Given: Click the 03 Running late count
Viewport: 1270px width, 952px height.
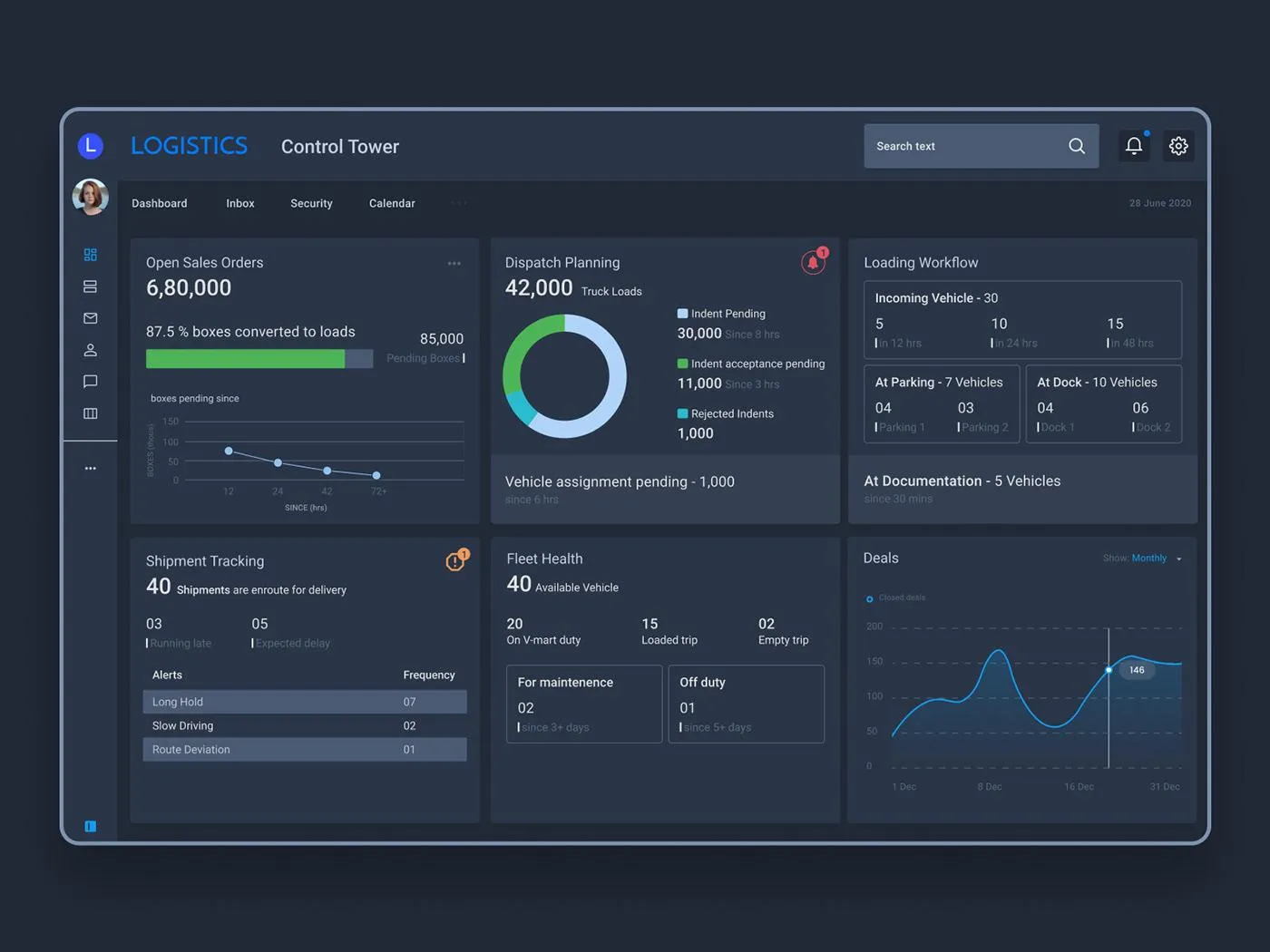Looking at the screenshot, I should point(154,624).
